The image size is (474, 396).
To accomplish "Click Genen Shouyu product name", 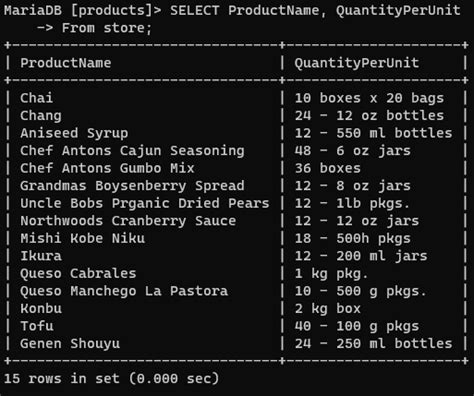I will tap(70, 344).
